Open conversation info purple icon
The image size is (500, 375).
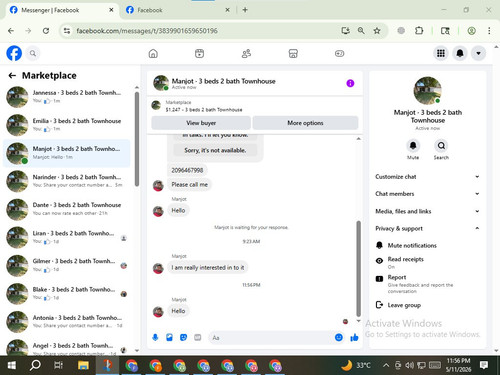[350, 83]
